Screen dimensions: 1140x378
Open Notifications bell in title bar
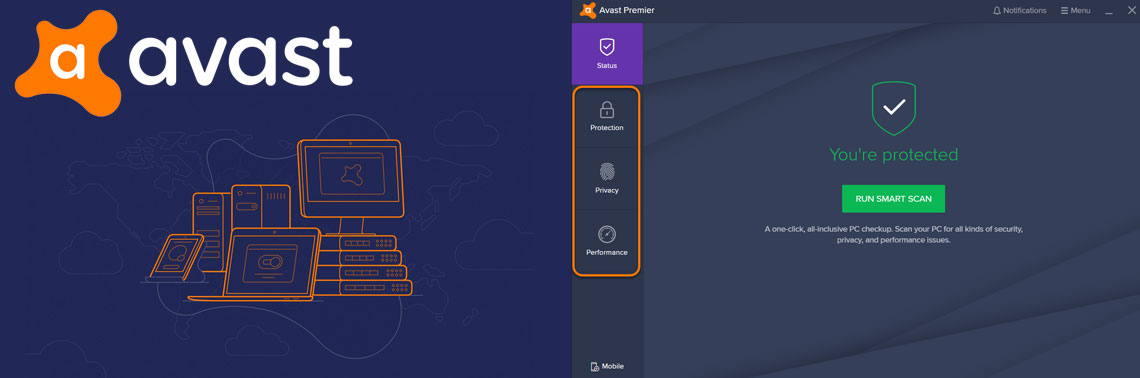point(1019,11)
